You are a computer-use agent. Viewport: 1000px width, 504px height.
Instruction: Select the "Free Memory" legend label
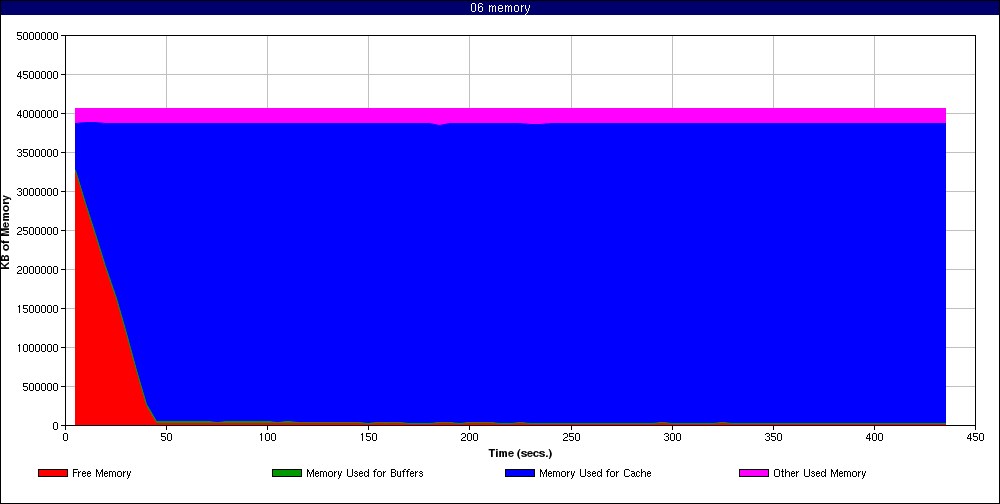tap(101, 473)
